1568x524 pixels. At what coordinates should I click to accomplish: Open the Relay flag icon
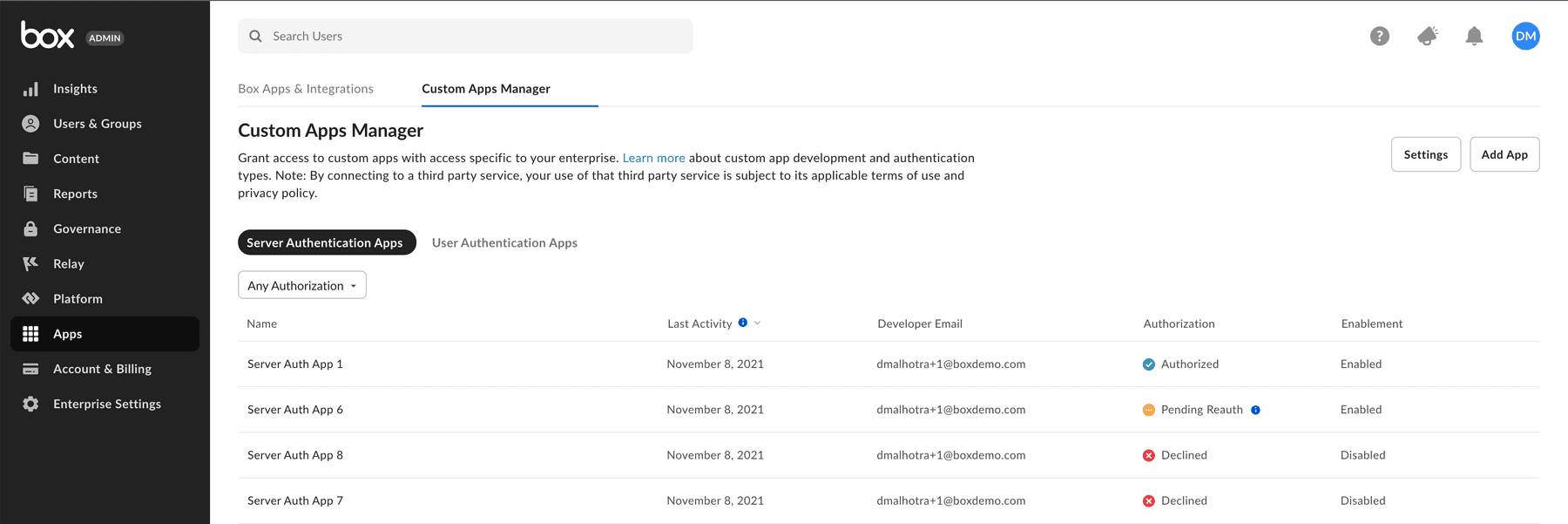(30, 263)
